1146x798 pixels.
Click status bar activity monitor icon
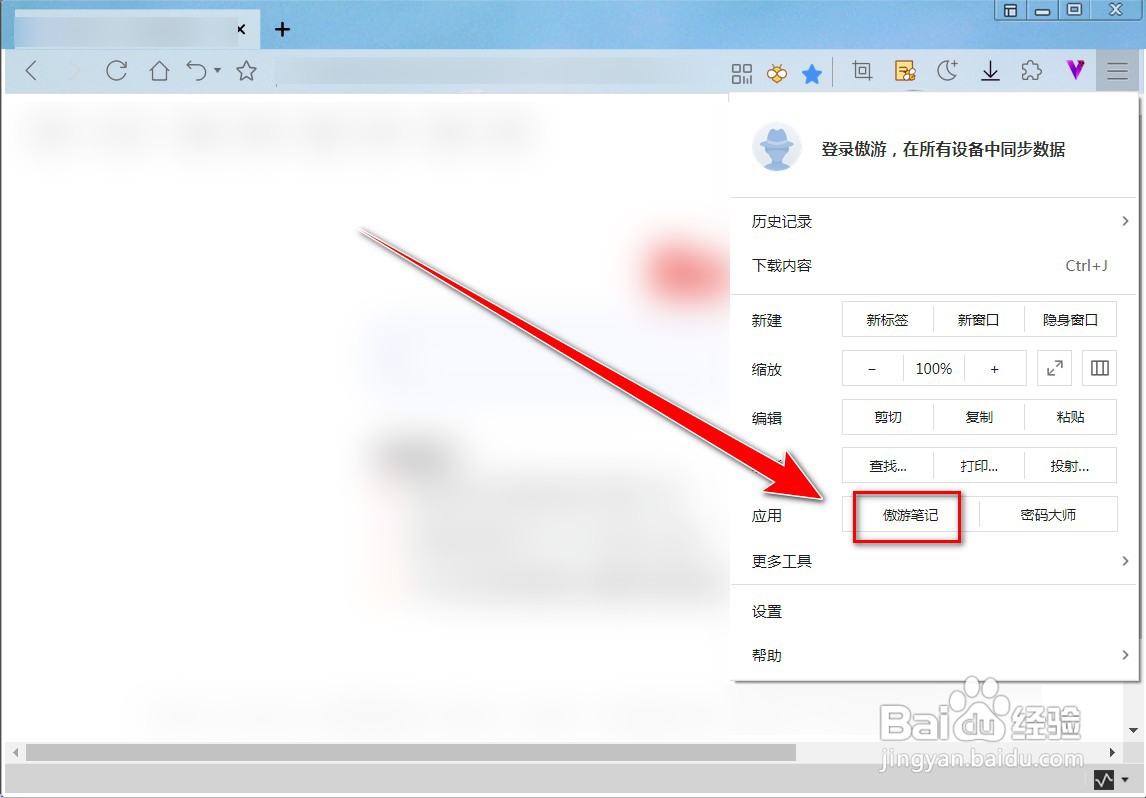pos(1104,780)
